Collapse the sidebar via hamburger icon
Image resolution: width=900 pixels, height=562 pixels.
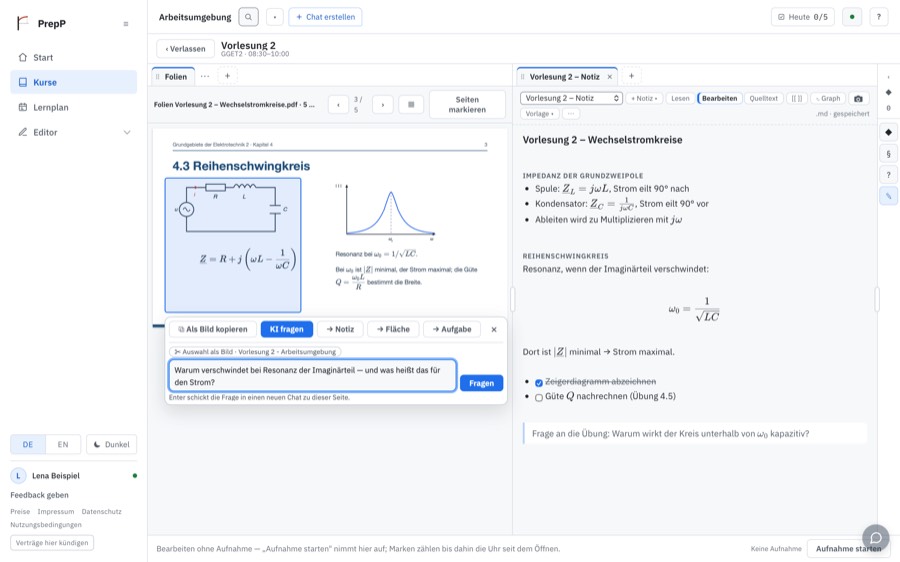[x=126, y=24]
